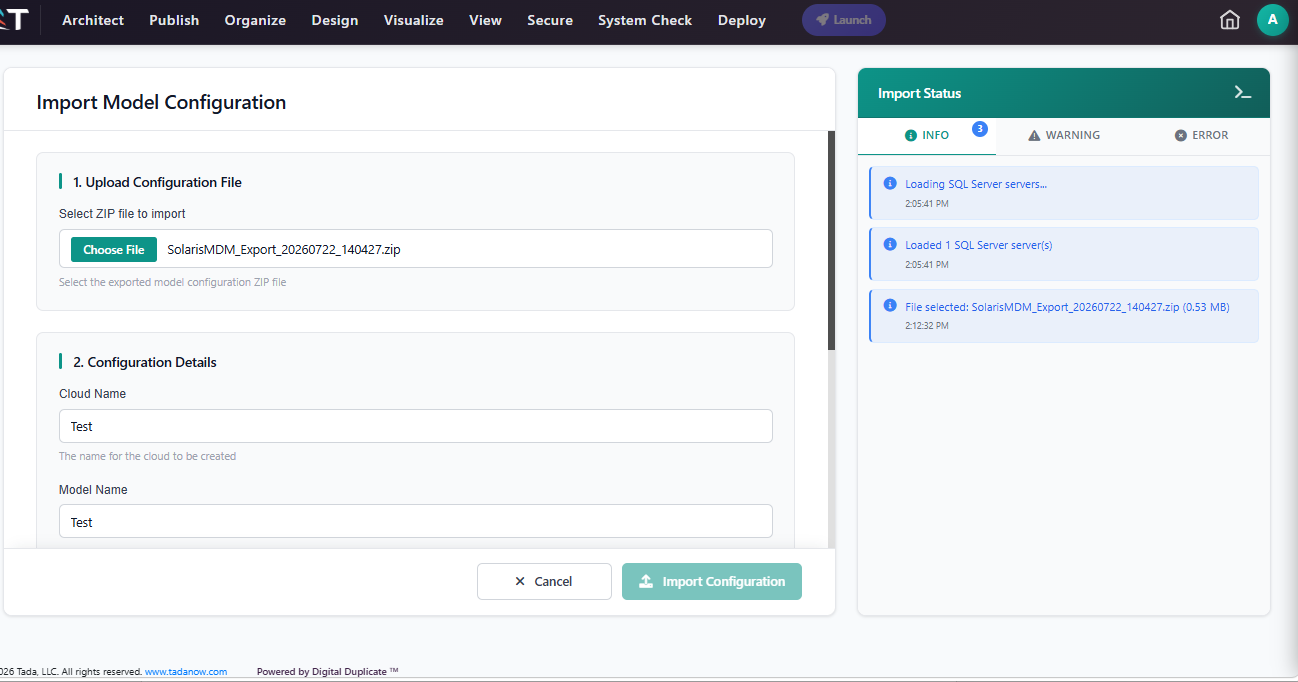
Task: Open the Secure menu
Action: pos(550,20)
